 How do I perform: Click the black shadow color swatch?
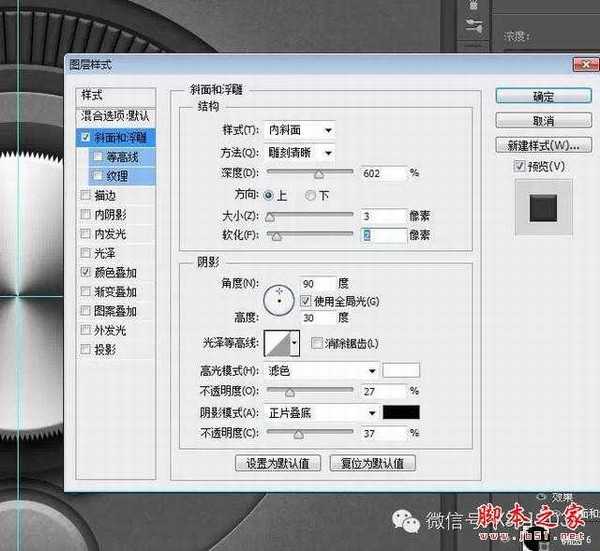[401, 412]
